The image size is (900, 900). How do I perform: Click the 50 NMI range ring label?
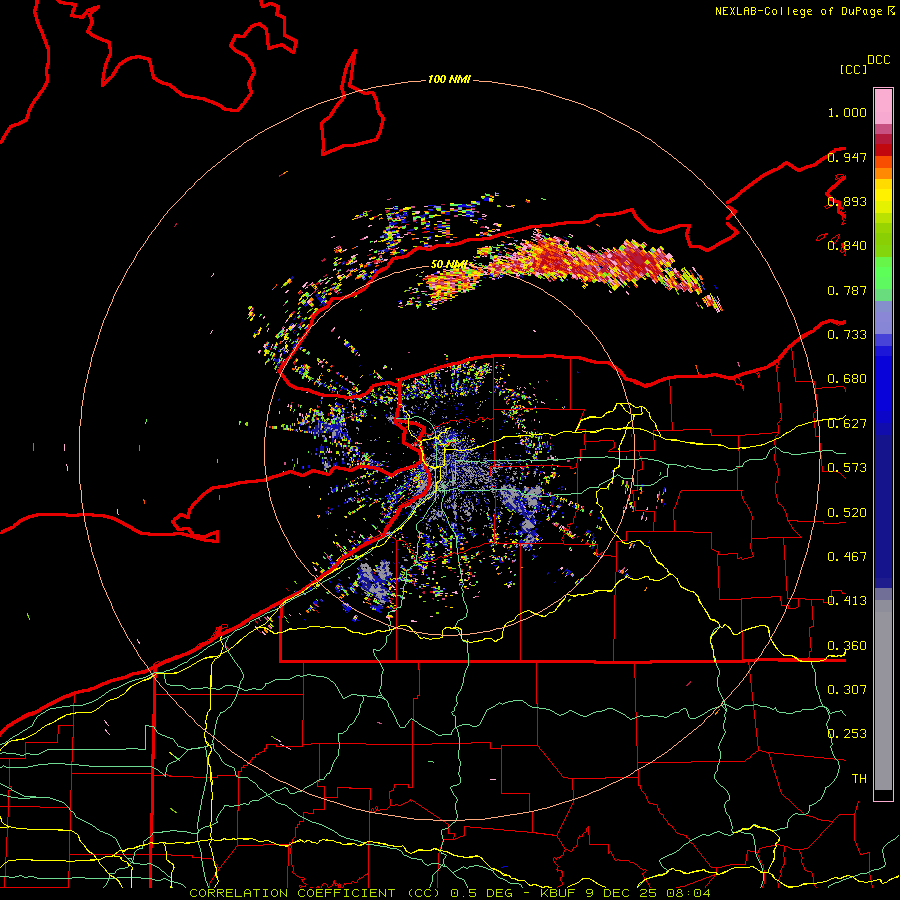coord(449,264)
